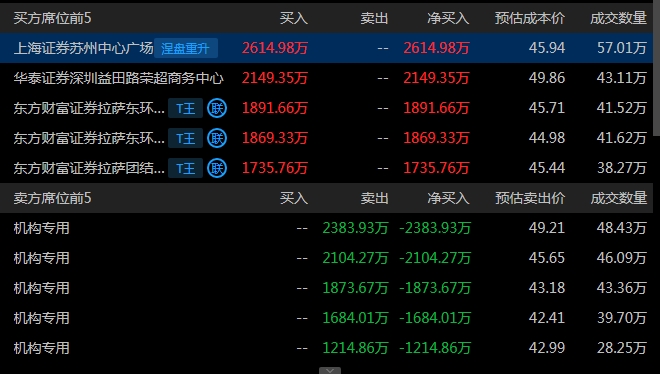Viewport: 660px width, 374px height.
Task: Sort buyers by 卖出 column header
Action: point(374,18)
